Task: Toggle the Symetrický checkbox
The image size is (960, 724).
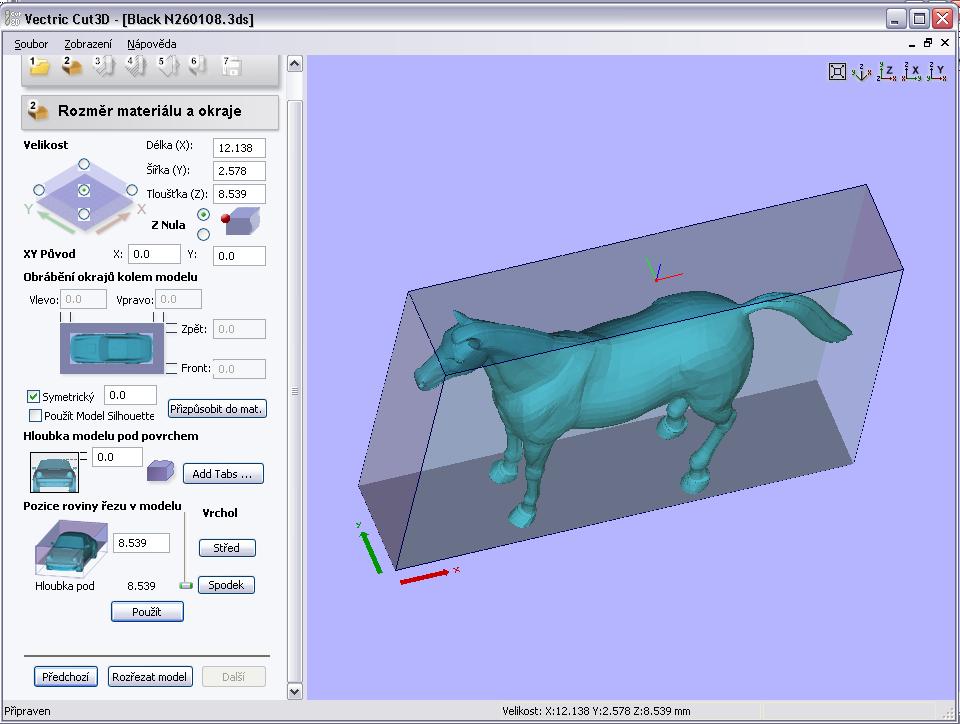Action: click(x=34, y=397)
